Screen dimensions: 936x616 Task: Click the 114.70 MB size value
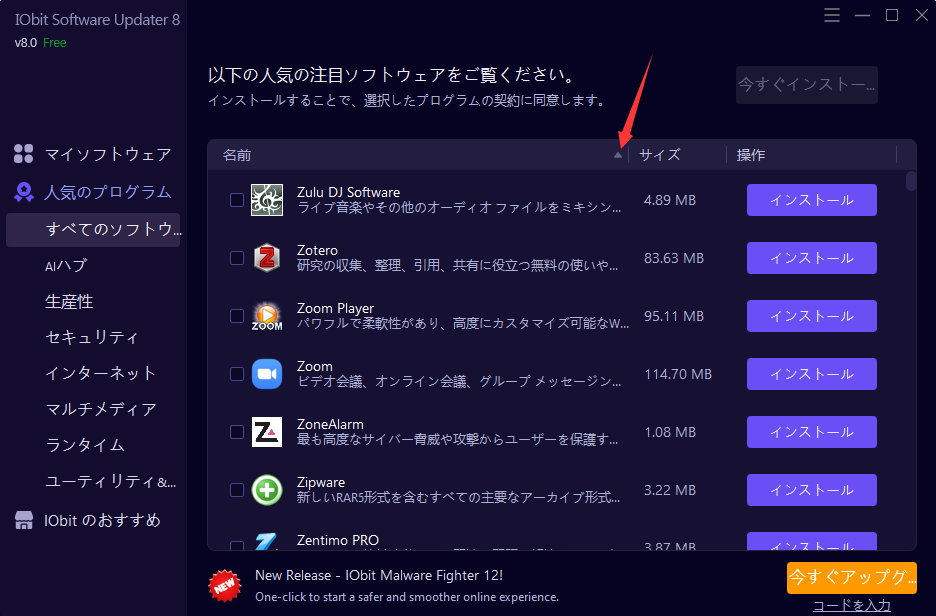(678, 374)
